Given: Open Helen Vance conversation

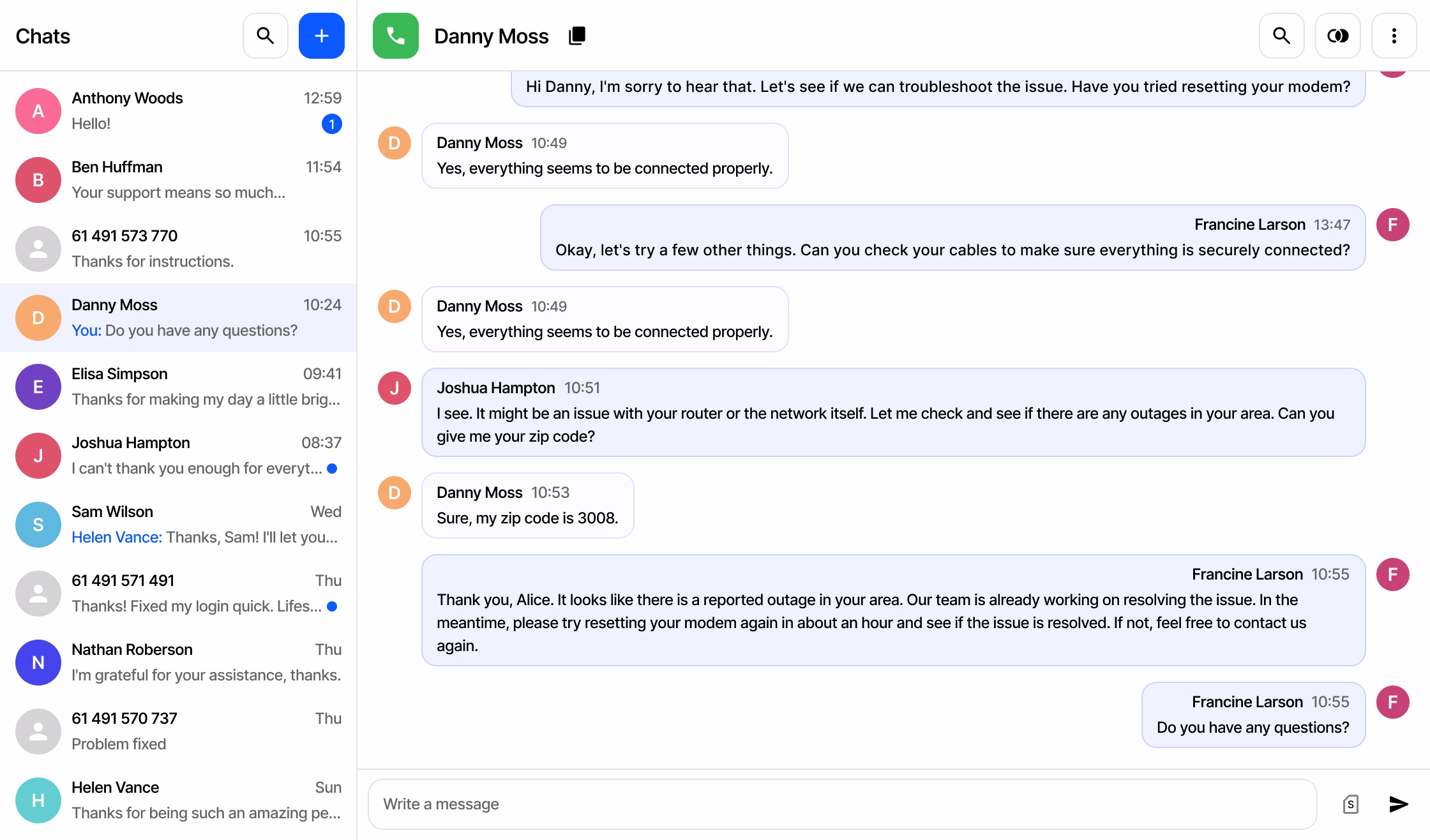Looking at the screenshot, I should [179, 800].
